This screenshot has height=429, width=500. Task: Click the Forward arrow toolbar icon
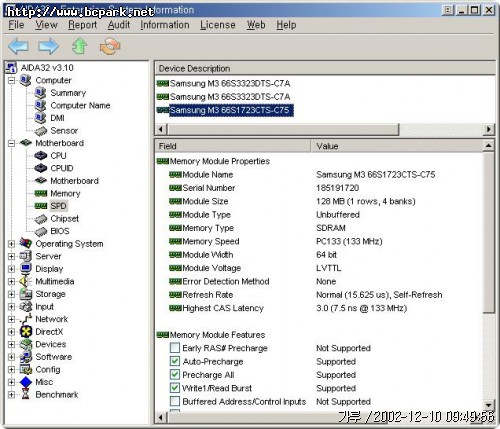pyautogui.click(x=48, y=46)
